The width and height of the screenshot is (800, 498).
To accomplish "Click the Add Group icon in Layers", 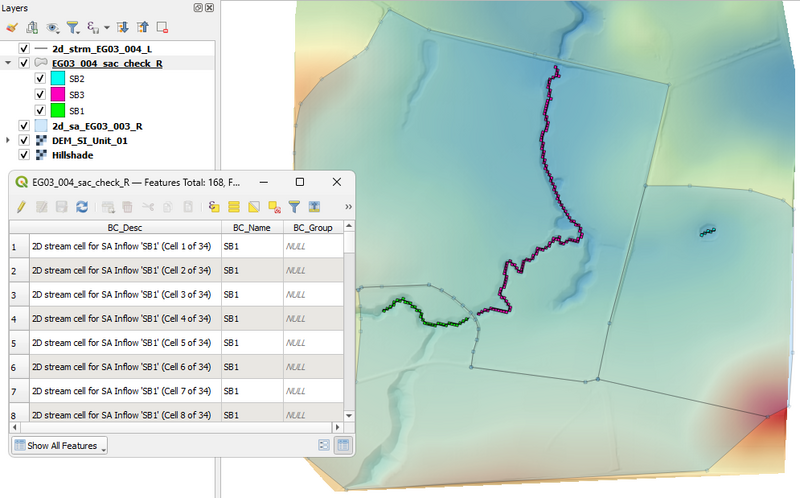I will pyautogui.click(x=33, y=28).
